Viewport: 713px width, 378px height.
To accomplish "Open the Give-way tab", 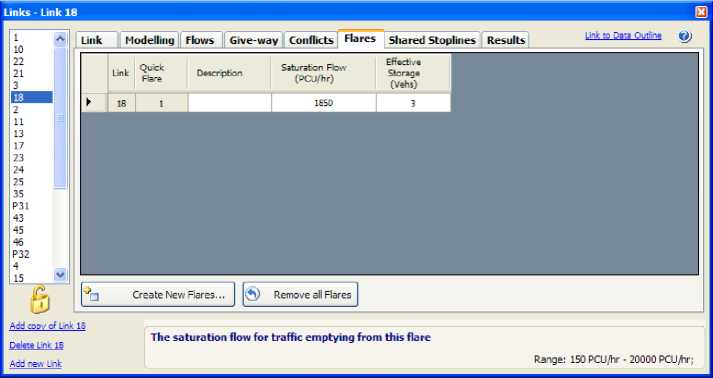I will coord(254,40).
